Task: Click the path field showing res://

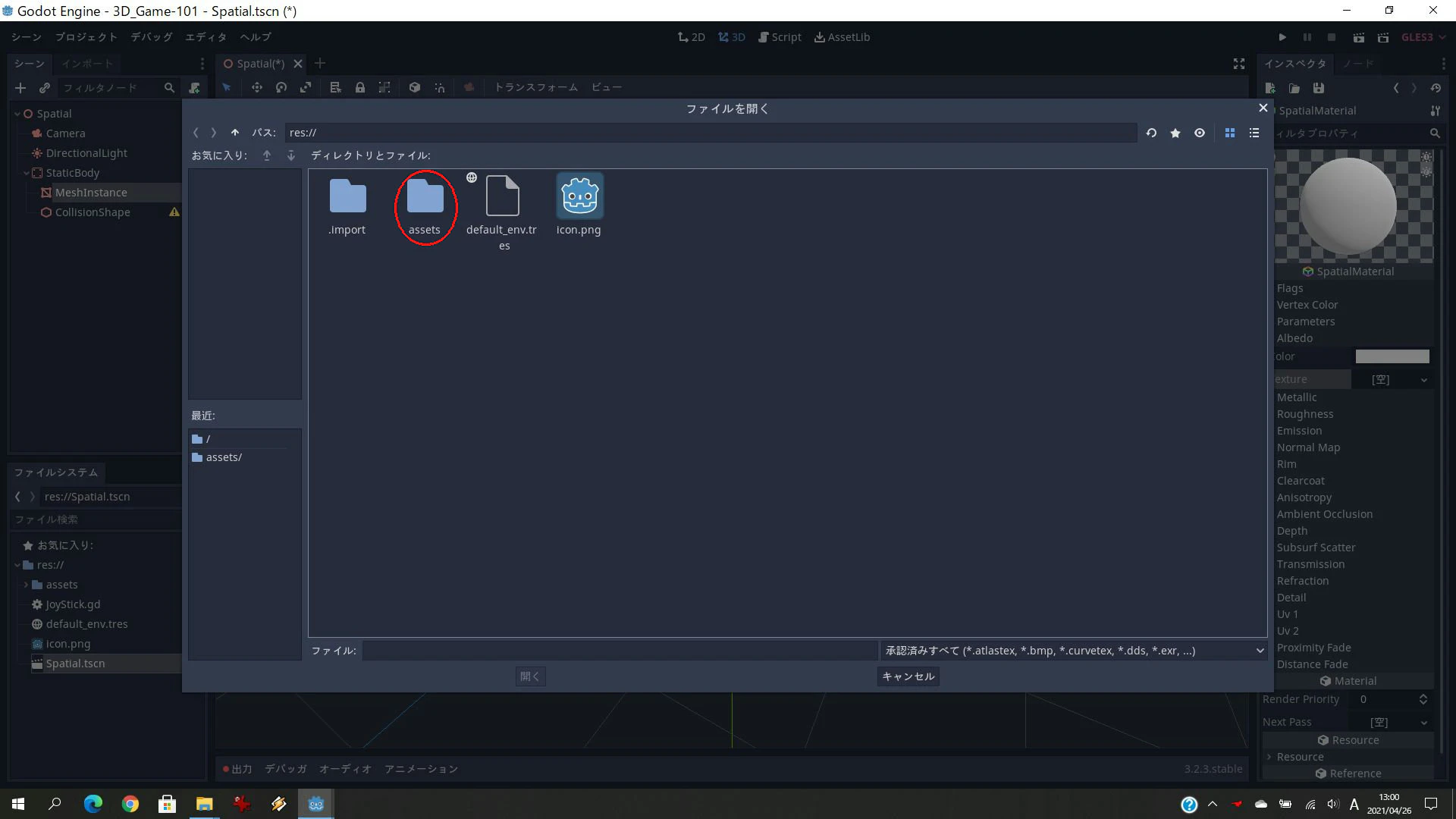Action: 711,133
